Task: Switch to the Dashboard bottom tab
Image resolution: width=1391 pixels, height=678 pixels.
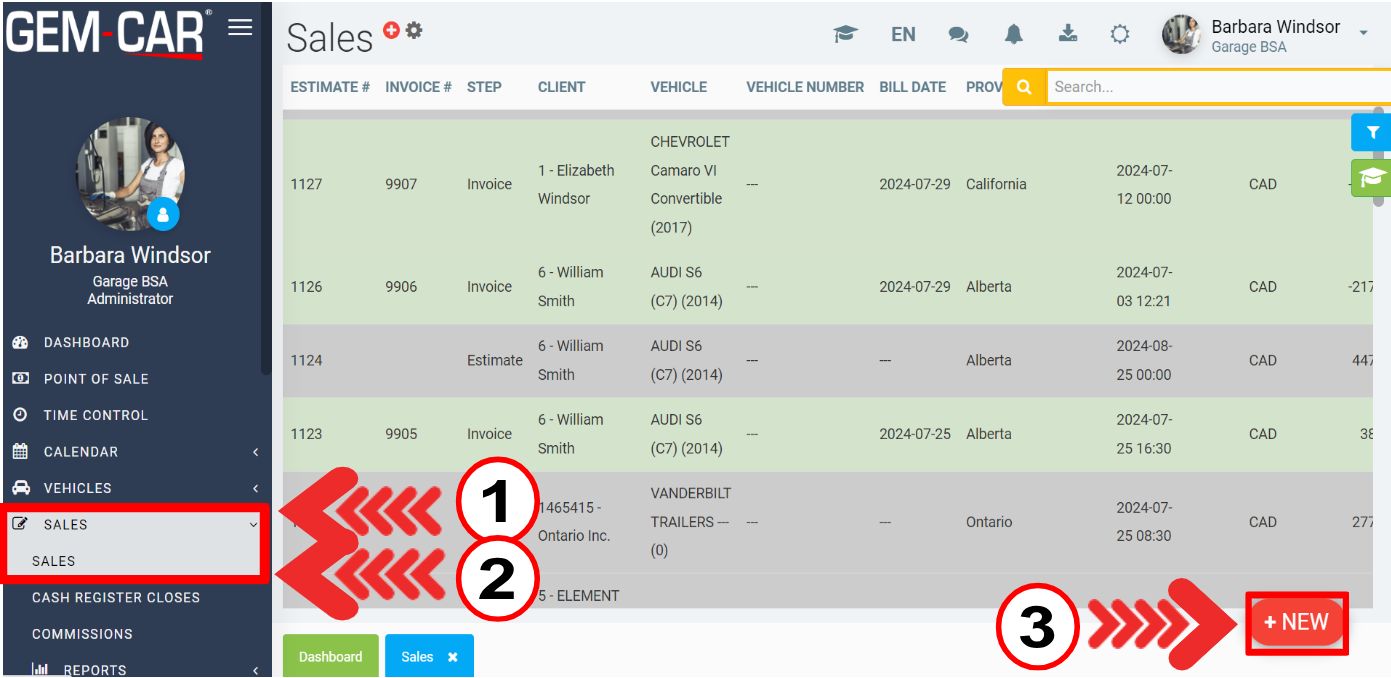Action: [x=330, y=657]
